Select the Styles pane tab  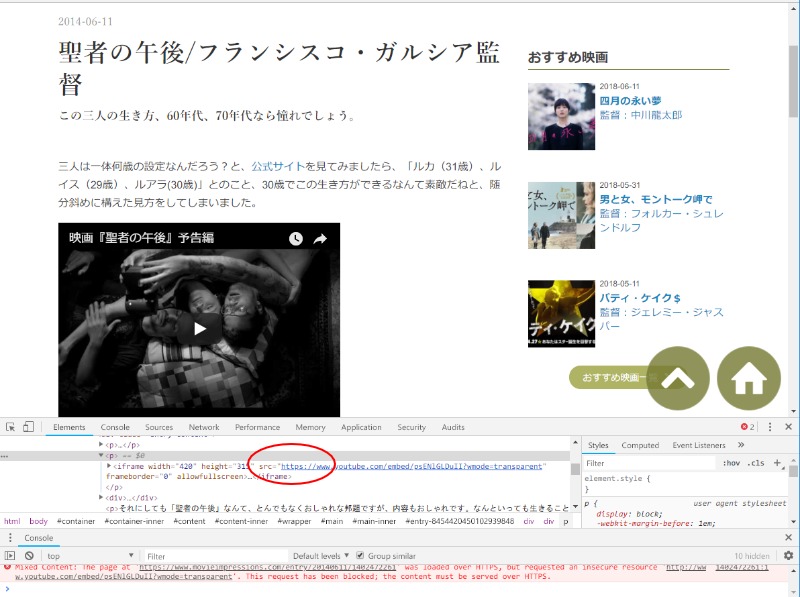[598, 445]
